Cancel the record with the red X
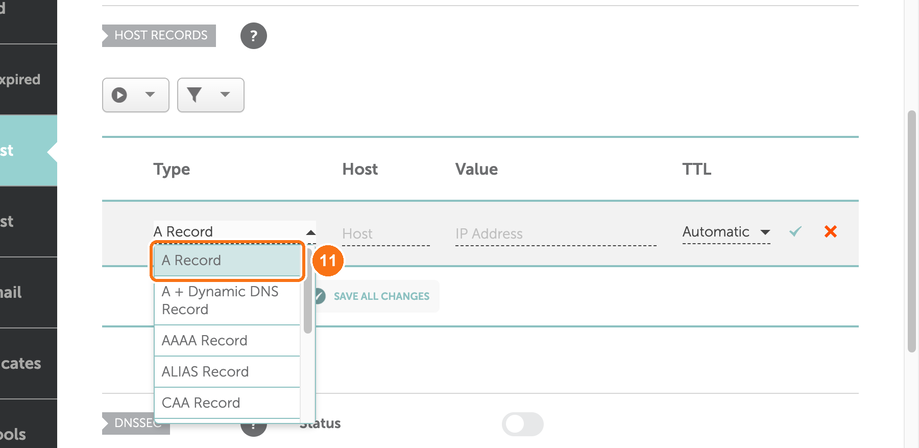Screen dimensions: 919x448 coord(830,232)
